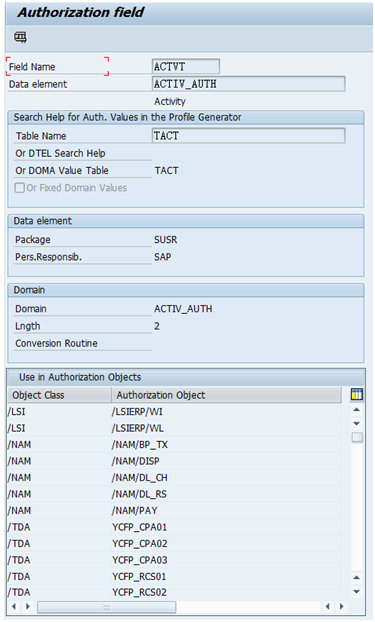The width and height of the screenshot is (375, 622).
Task: Click the Object Class column header
Action: pyautogui.click(x=59, y=395)
